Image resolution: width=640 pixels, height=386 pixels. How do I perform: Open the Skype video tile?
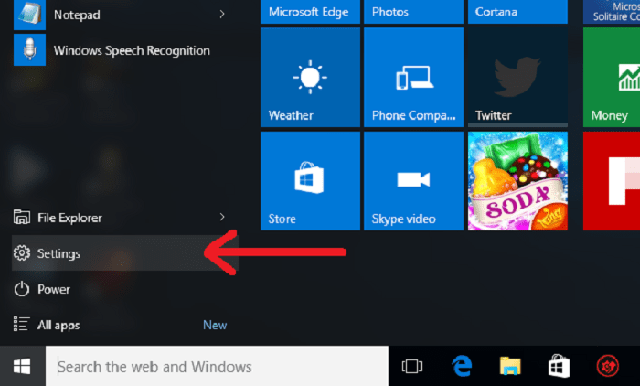tap(414, 181)
